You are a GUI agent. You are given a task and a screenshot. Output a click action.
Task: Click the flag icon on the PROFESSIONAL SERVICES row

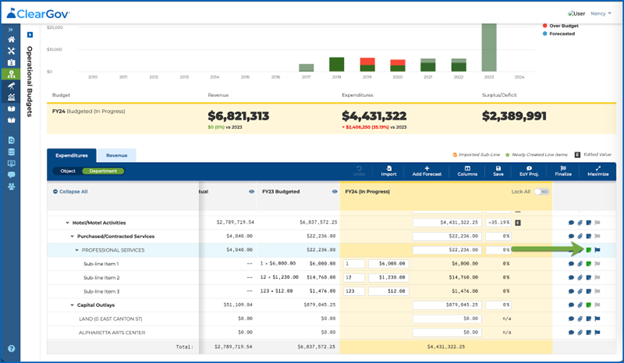pos(597,250)
